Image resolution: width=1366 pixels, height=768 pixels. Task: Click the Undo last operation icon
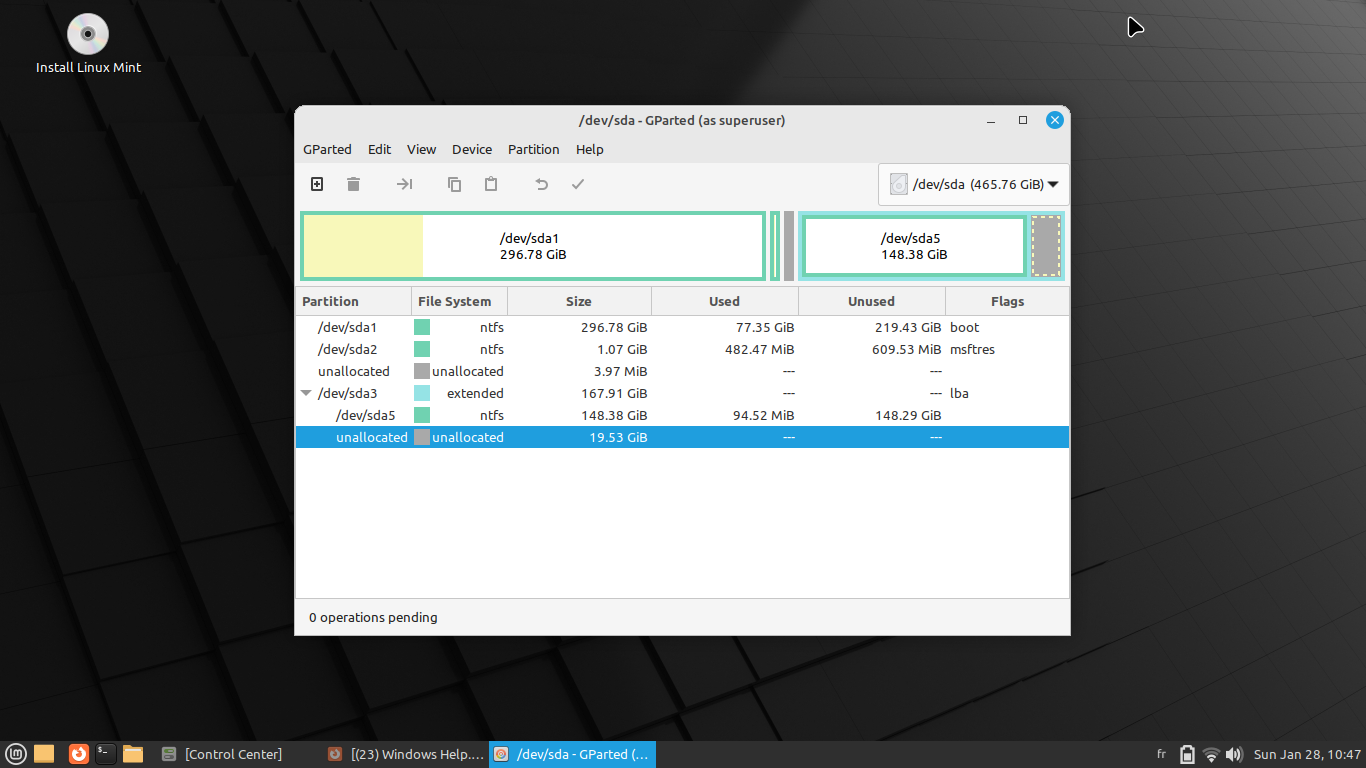pyautogui.click(x=541, y=184)
